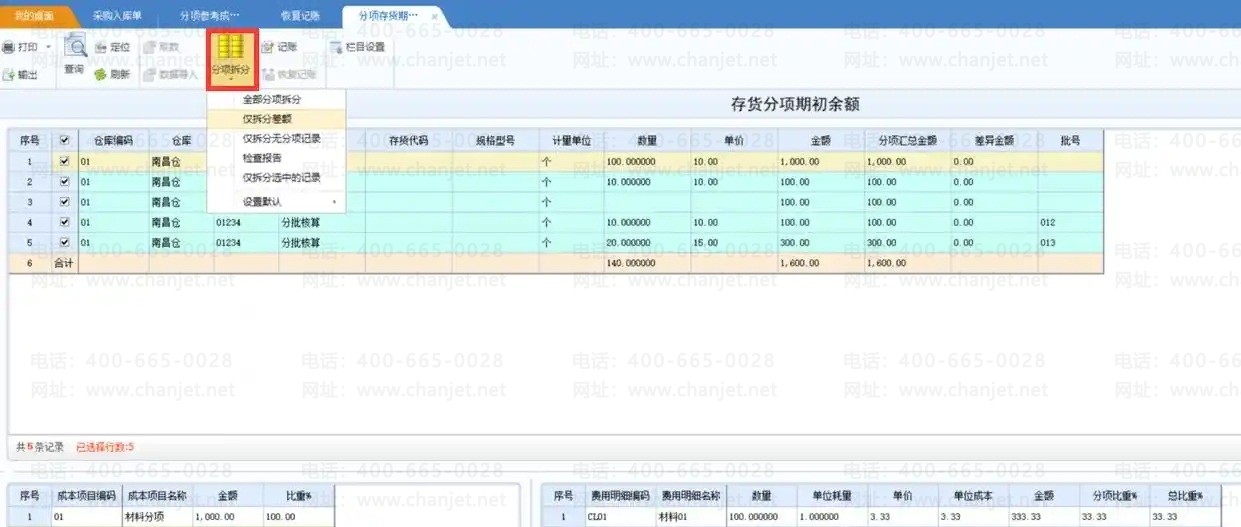The height and width of the screenshot is (527, 1241).
Task: Switch to the 采购入库单 tab
Action: click(x=117, y=17)
